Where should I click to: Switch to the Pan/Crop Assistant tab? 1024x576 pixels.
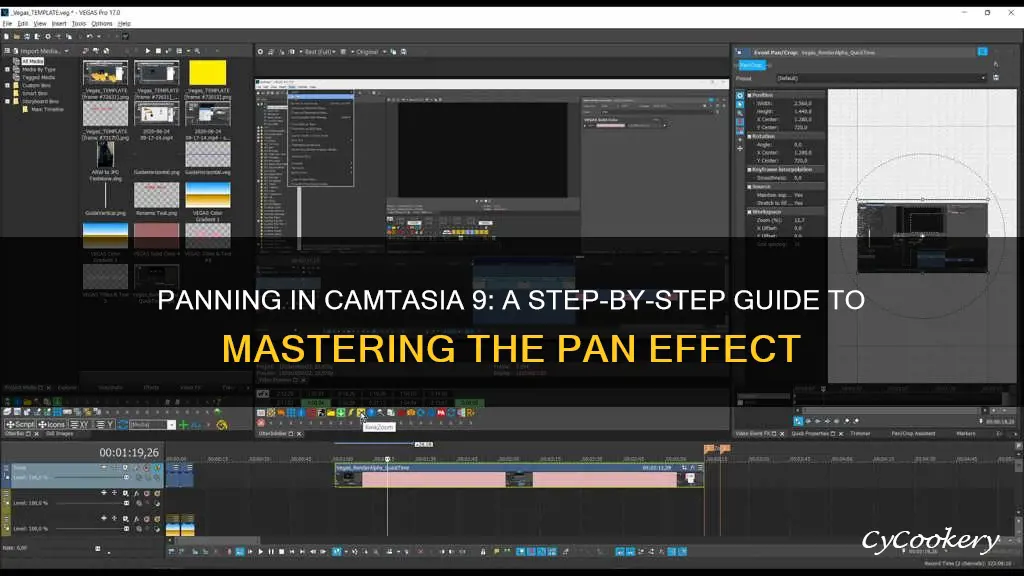tap(913, 434)
